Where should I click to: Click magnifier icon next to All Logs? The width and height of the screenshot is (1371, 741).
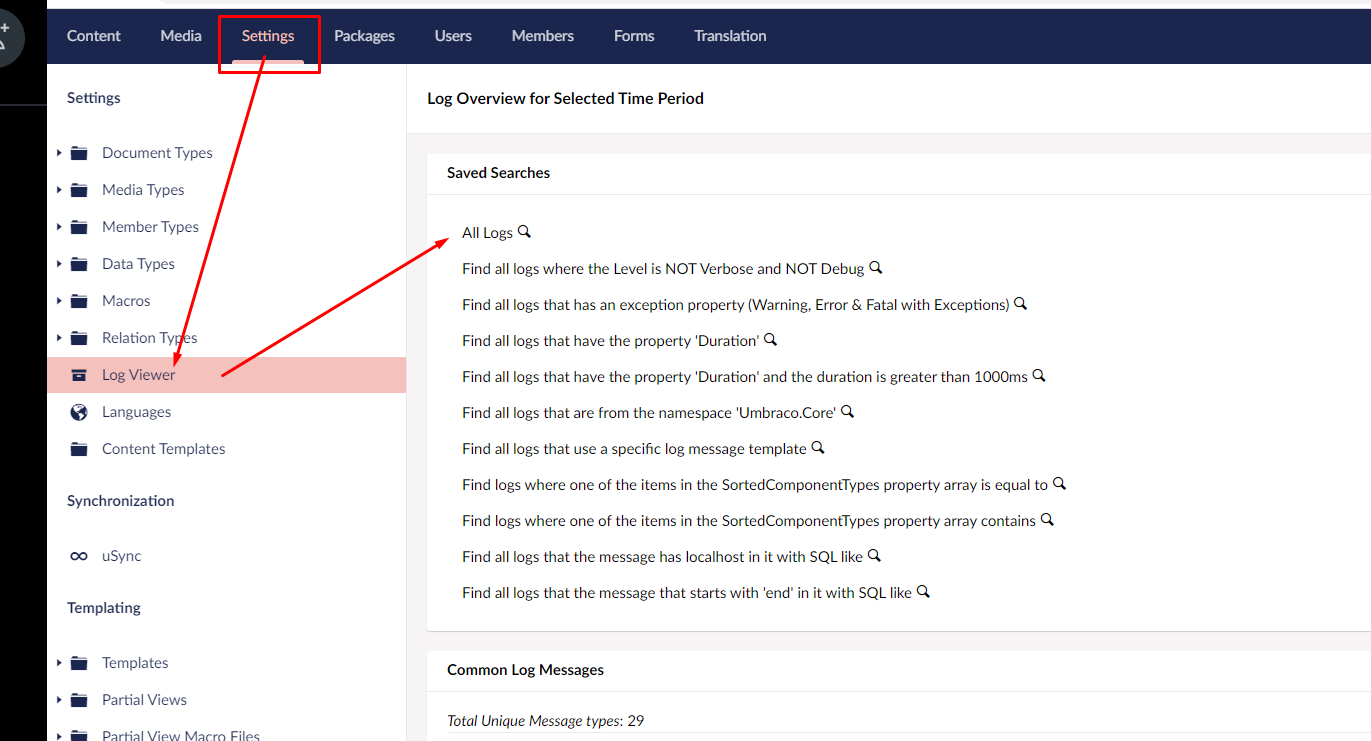click(524, 232)
